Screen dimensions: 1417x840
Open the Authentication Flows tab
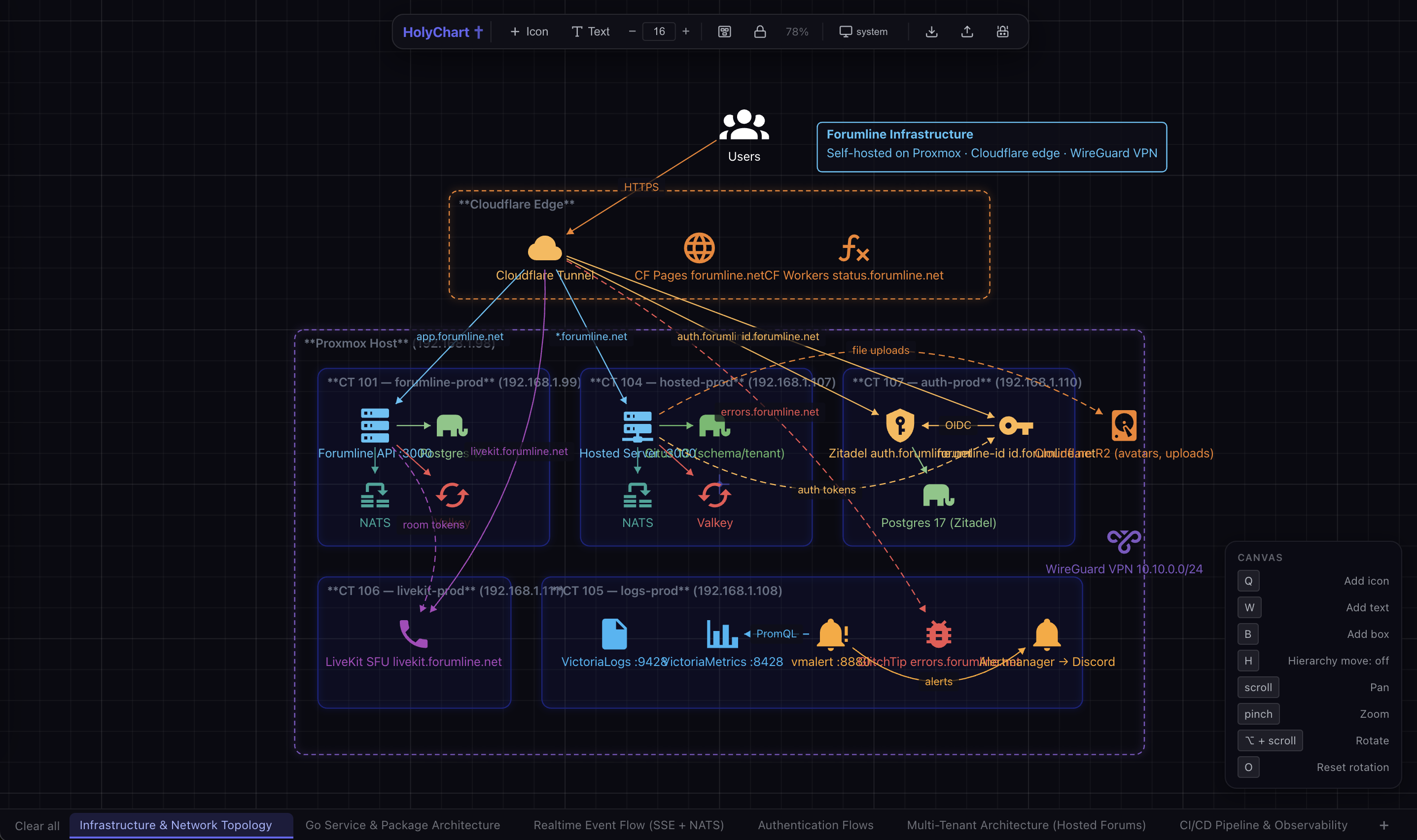pyautogui.click(x=815, y=825)
